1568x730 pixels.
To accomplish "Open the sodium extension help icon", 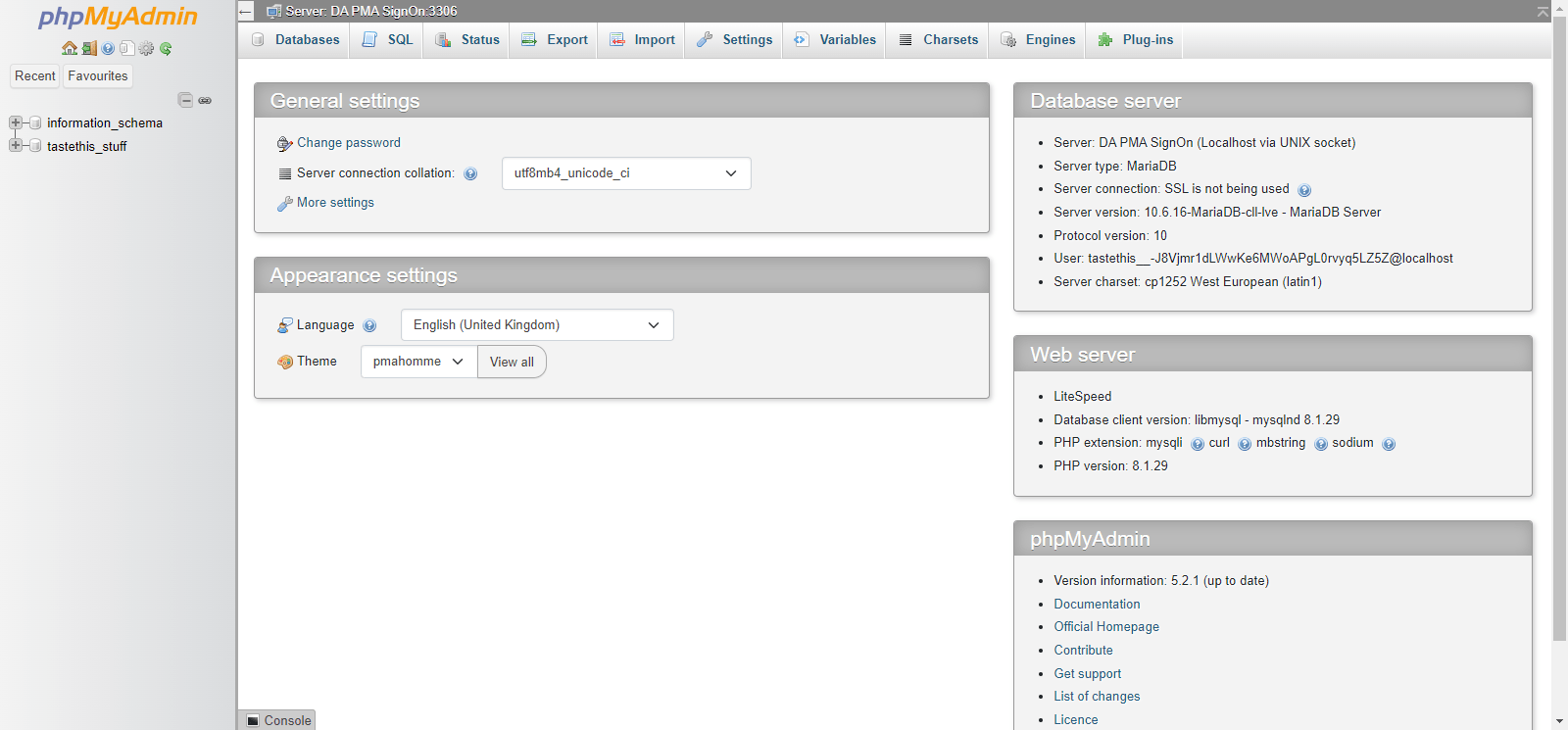I will tap(1389, 444).
